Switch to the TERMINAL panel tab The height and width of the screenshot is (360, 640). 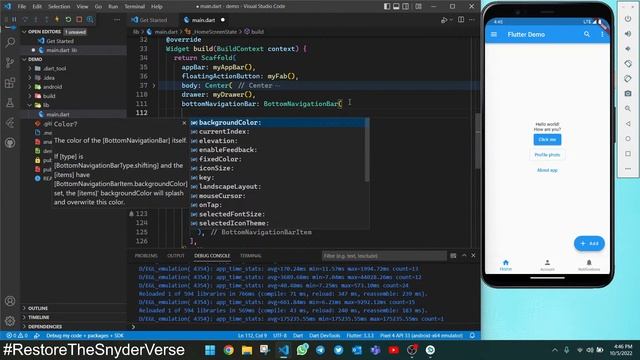[x=251, y=256]
